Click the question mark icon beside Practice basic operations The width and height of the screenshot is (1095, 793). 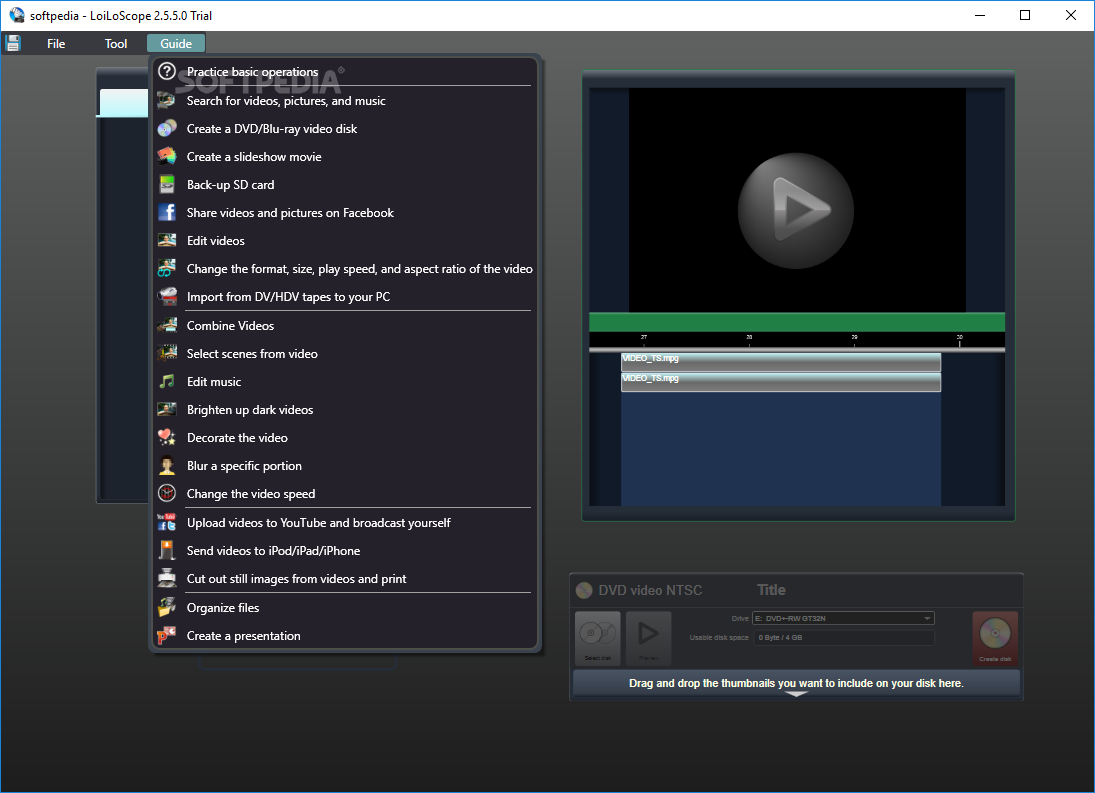tap(167, 71)
